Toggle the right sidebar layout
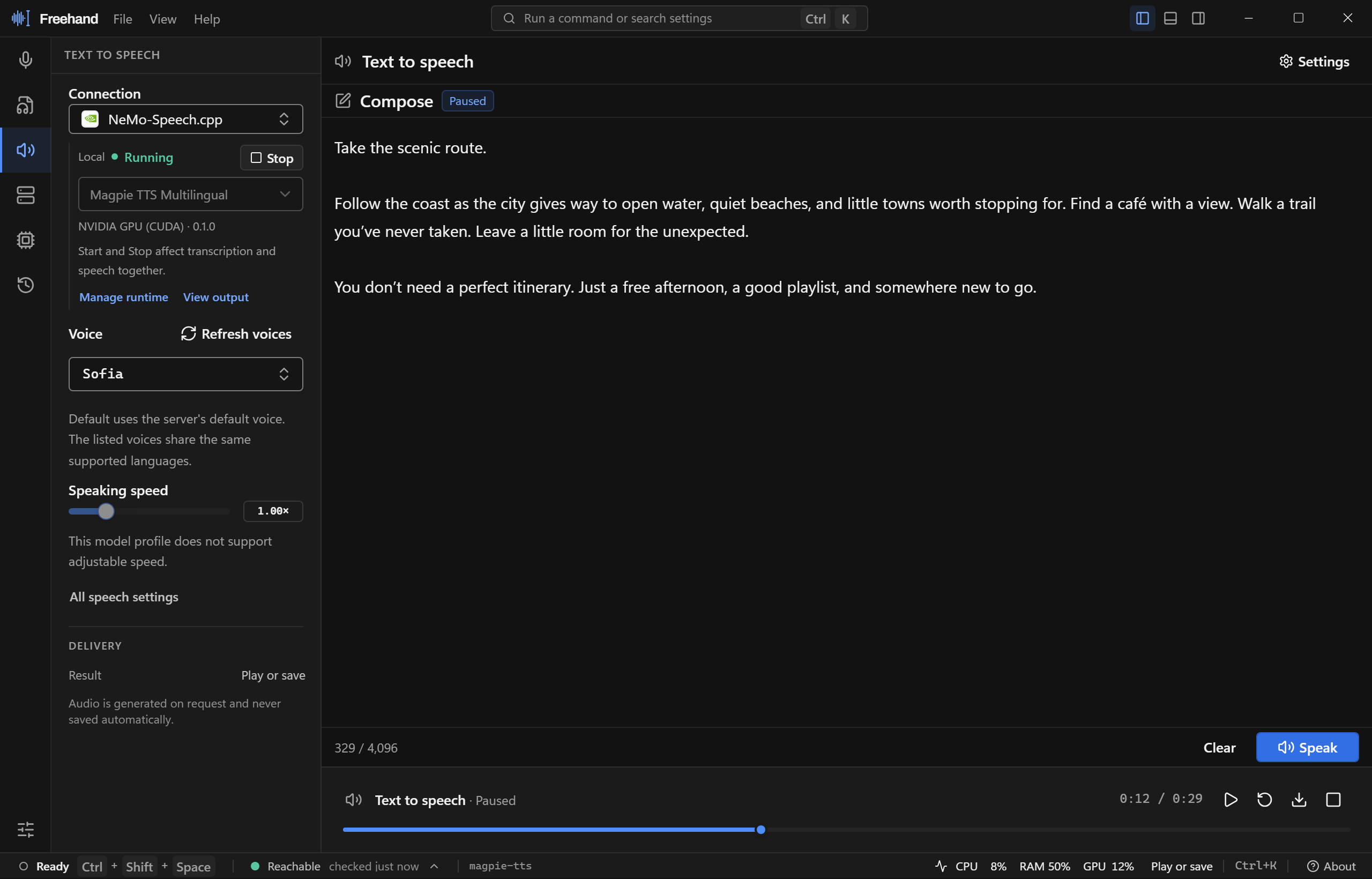 (1198, 18)
